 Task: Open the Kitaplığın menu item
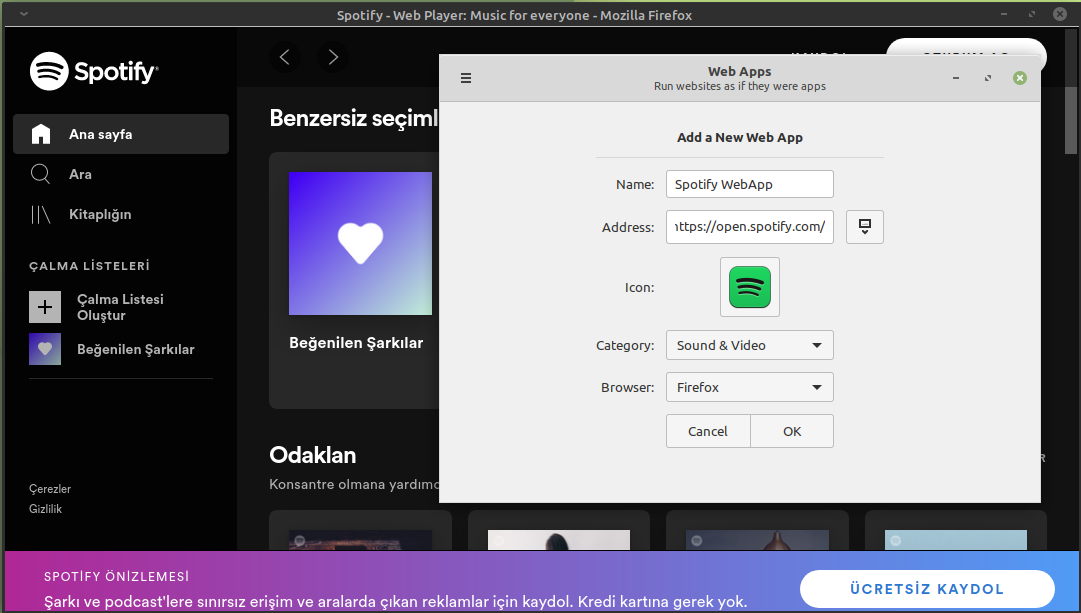coord(121,214)
